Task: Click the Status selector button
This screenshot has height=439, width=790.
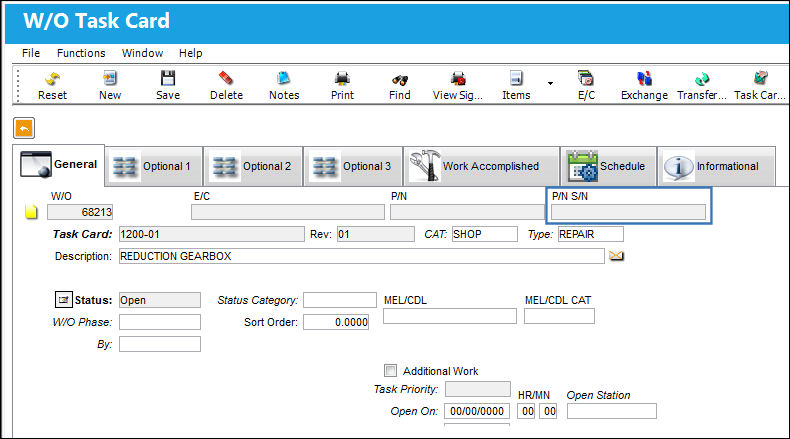Action: pos(63,300)
